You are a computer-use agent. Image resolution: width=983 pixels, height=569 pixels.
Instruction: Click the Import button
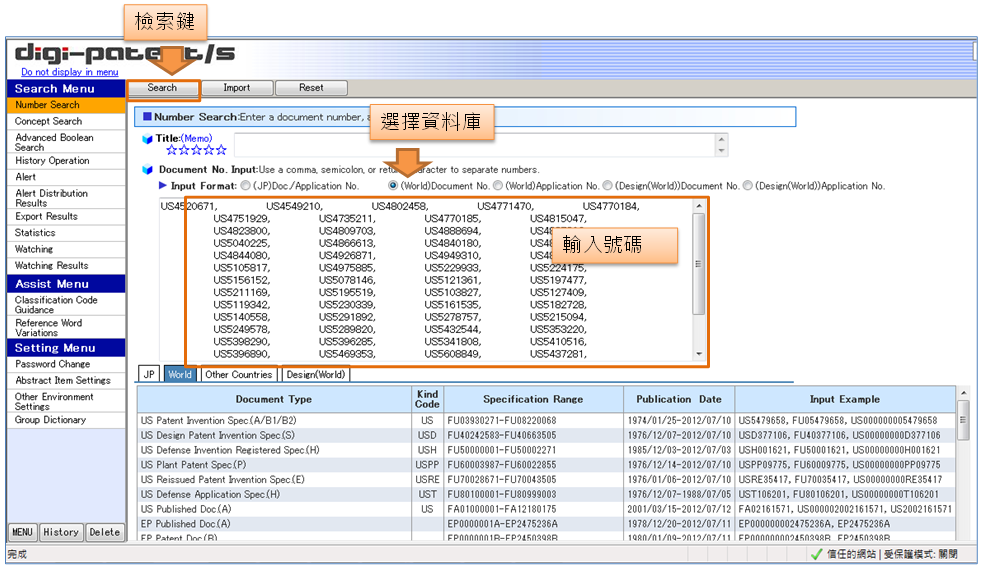(x=237, y=88)
